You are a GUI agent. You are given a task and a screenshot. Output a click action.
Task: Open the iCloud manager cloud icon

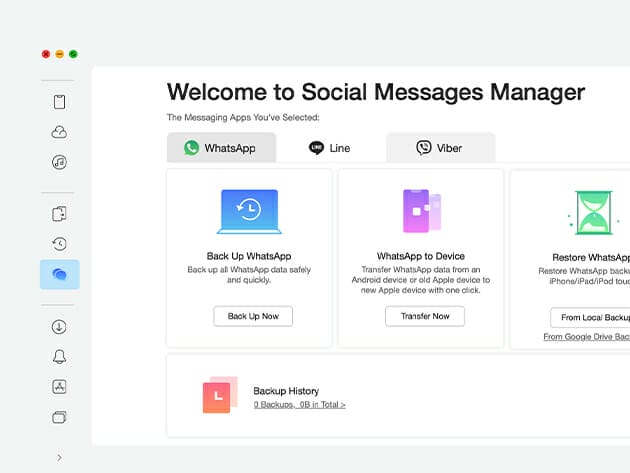pyautogui.click(x=59, y=132)
